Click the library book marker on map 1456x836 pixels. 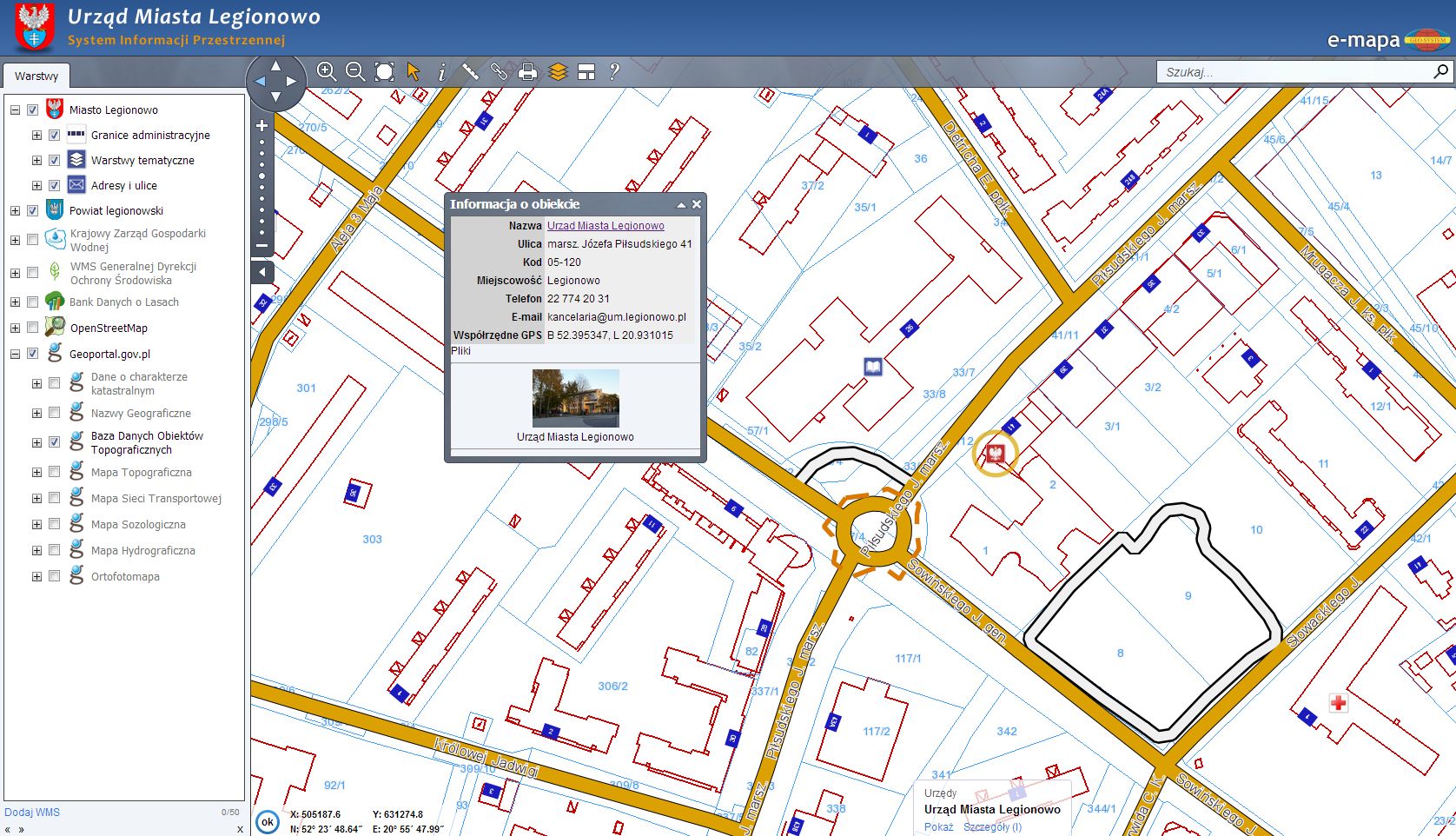873,367
